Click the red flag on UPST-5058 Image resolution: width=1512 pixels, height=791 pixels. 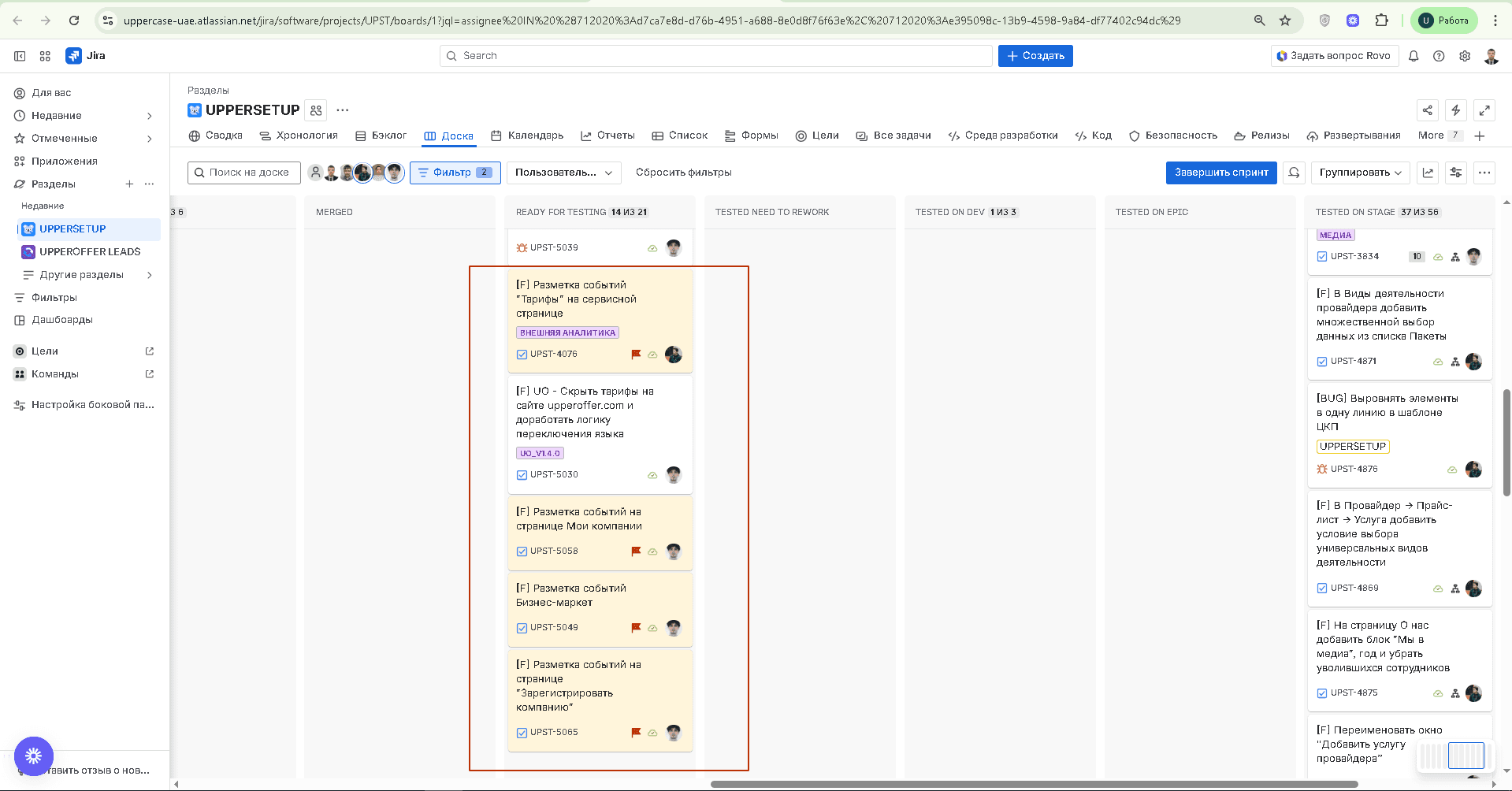click(x=636, y=551)
